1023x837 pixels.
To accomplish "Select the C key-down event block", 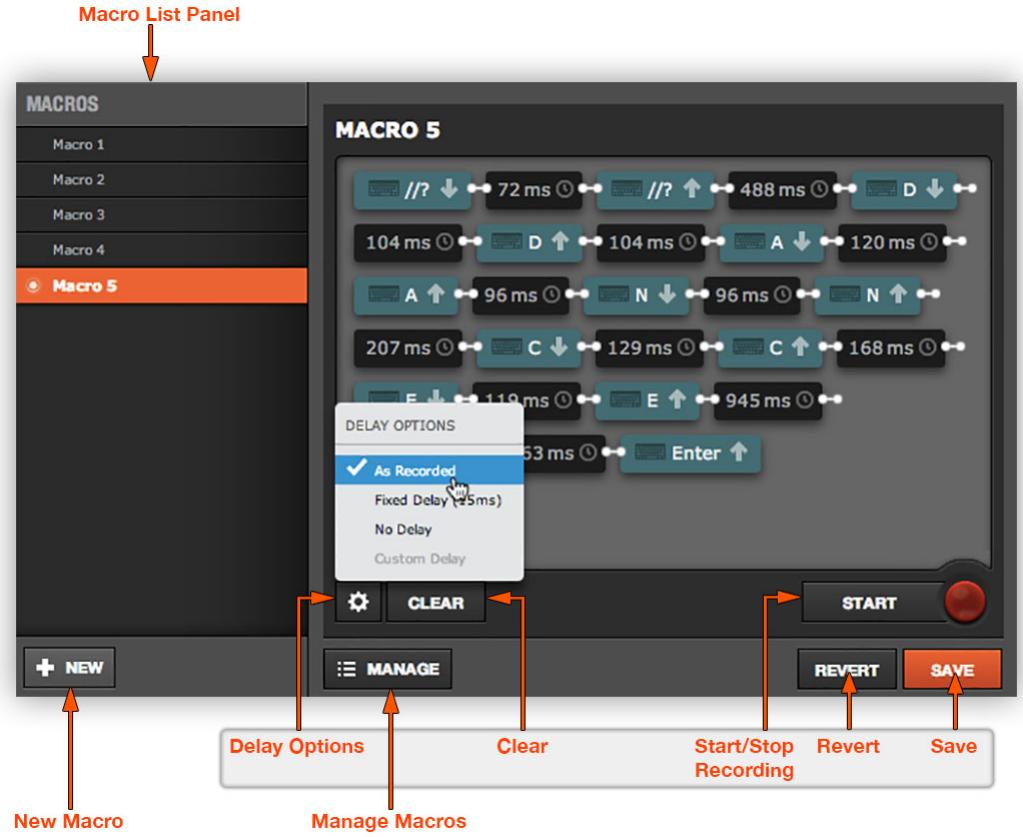I will tap(529, 348).
